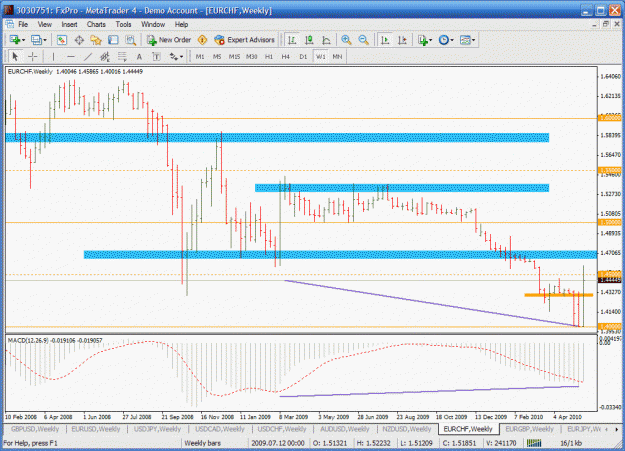This screenshot has height=451, width=625.
Task: Open the Insert menu
Action: coord(69,24)
